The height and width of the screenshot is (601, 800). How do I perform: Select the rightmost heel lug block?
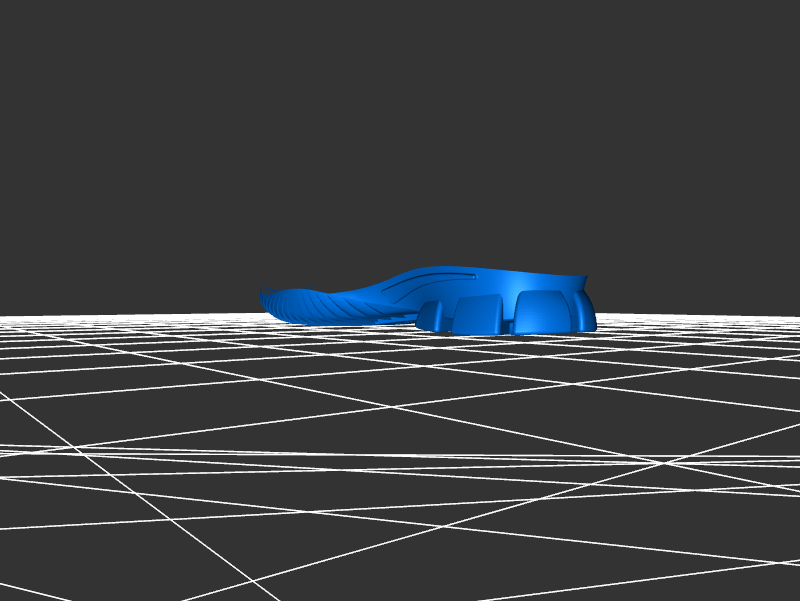pyautogui.click(x=546, y=312)
